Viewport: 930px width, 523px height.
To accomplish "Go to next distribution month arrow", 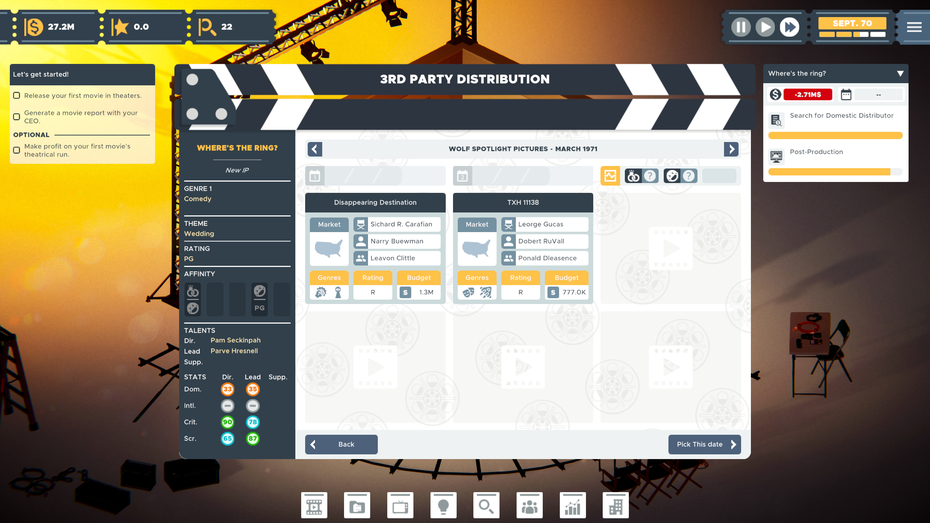I will click(x=731, y=149).
